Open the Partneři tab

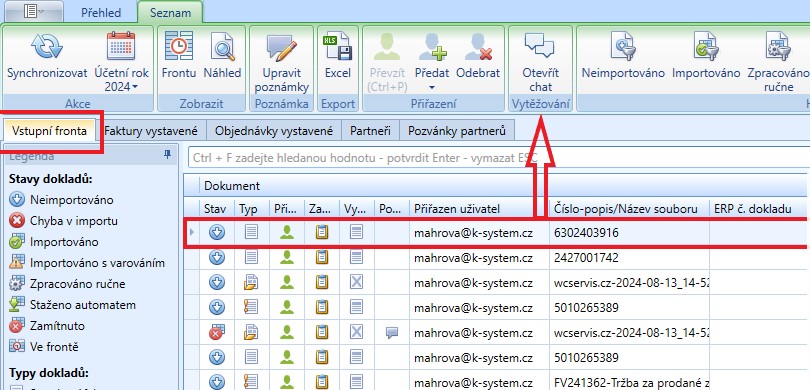[x=370, y=131]
